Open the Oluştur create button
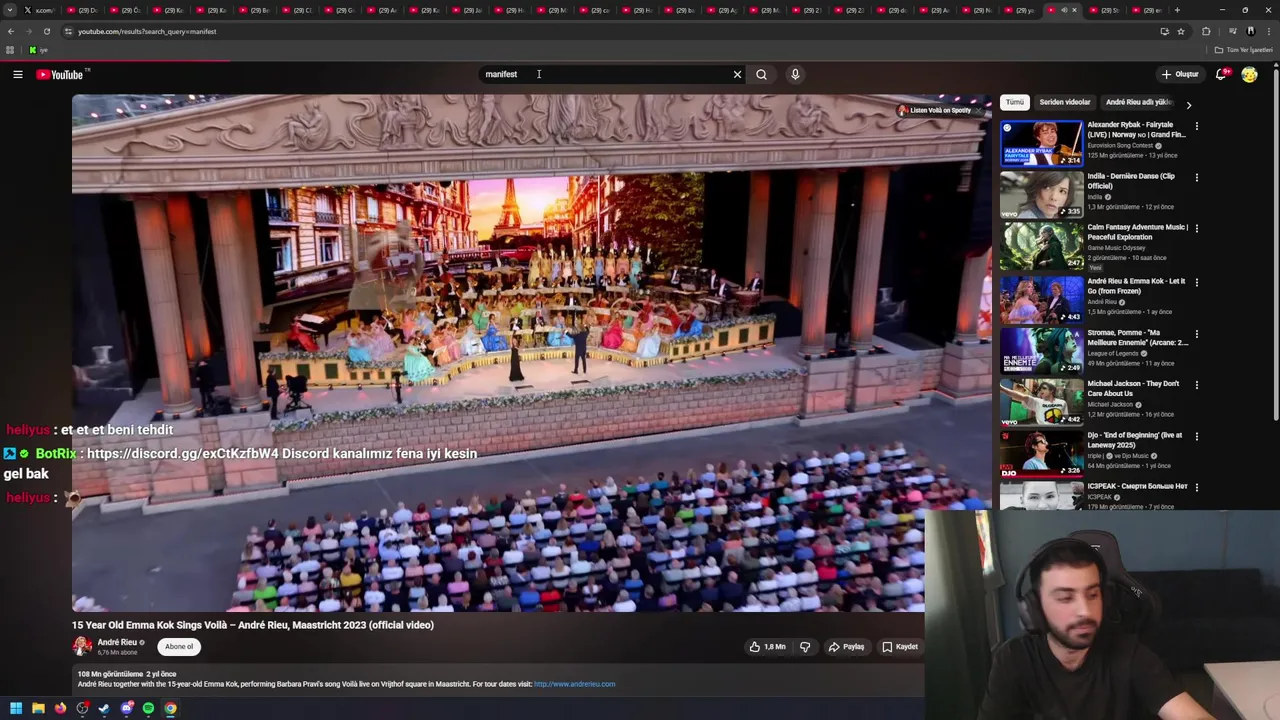This screenshot has height=720, width=1280. (1180, 74)
